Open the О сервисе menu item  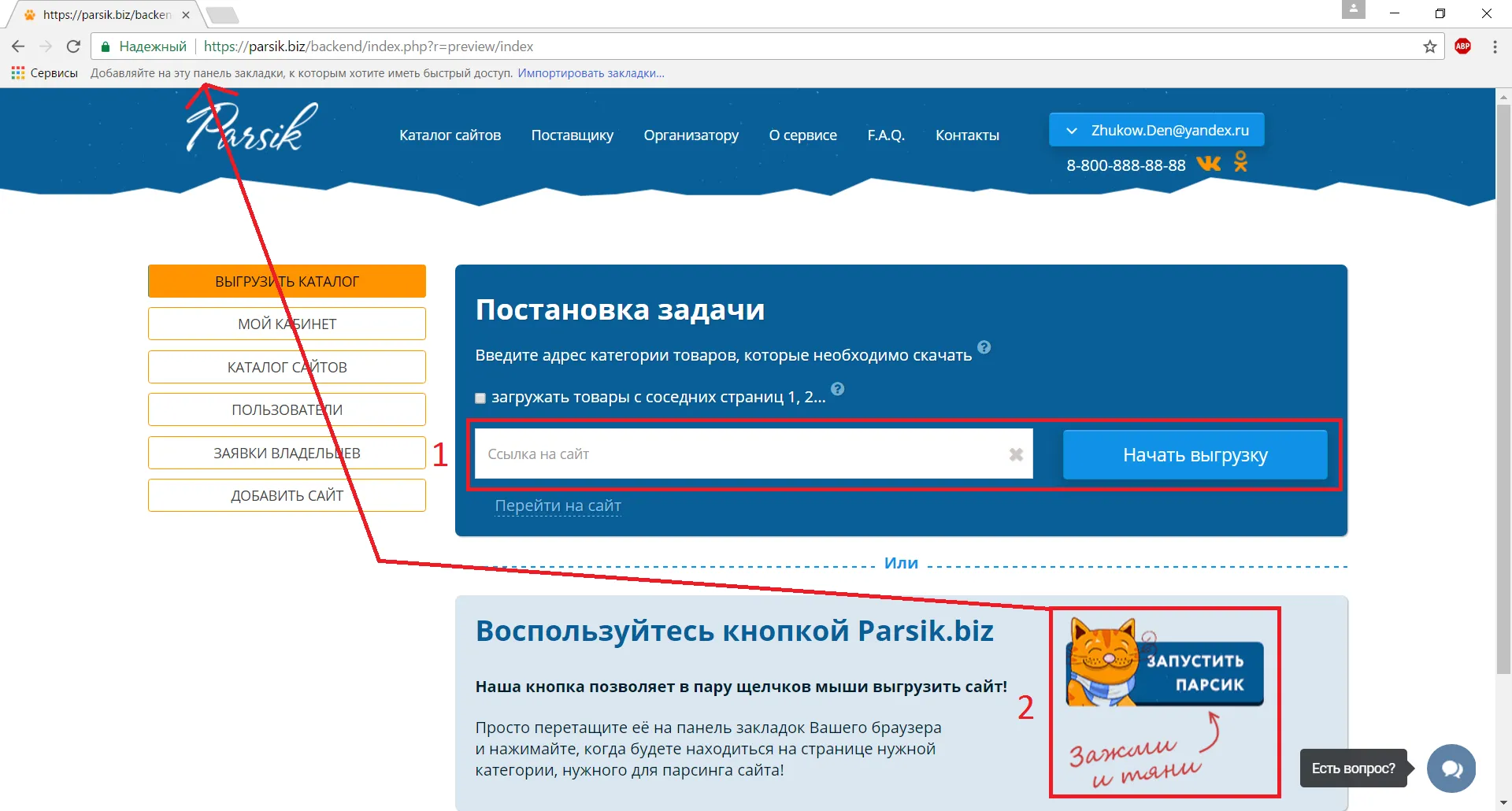(x=803, y=135)
